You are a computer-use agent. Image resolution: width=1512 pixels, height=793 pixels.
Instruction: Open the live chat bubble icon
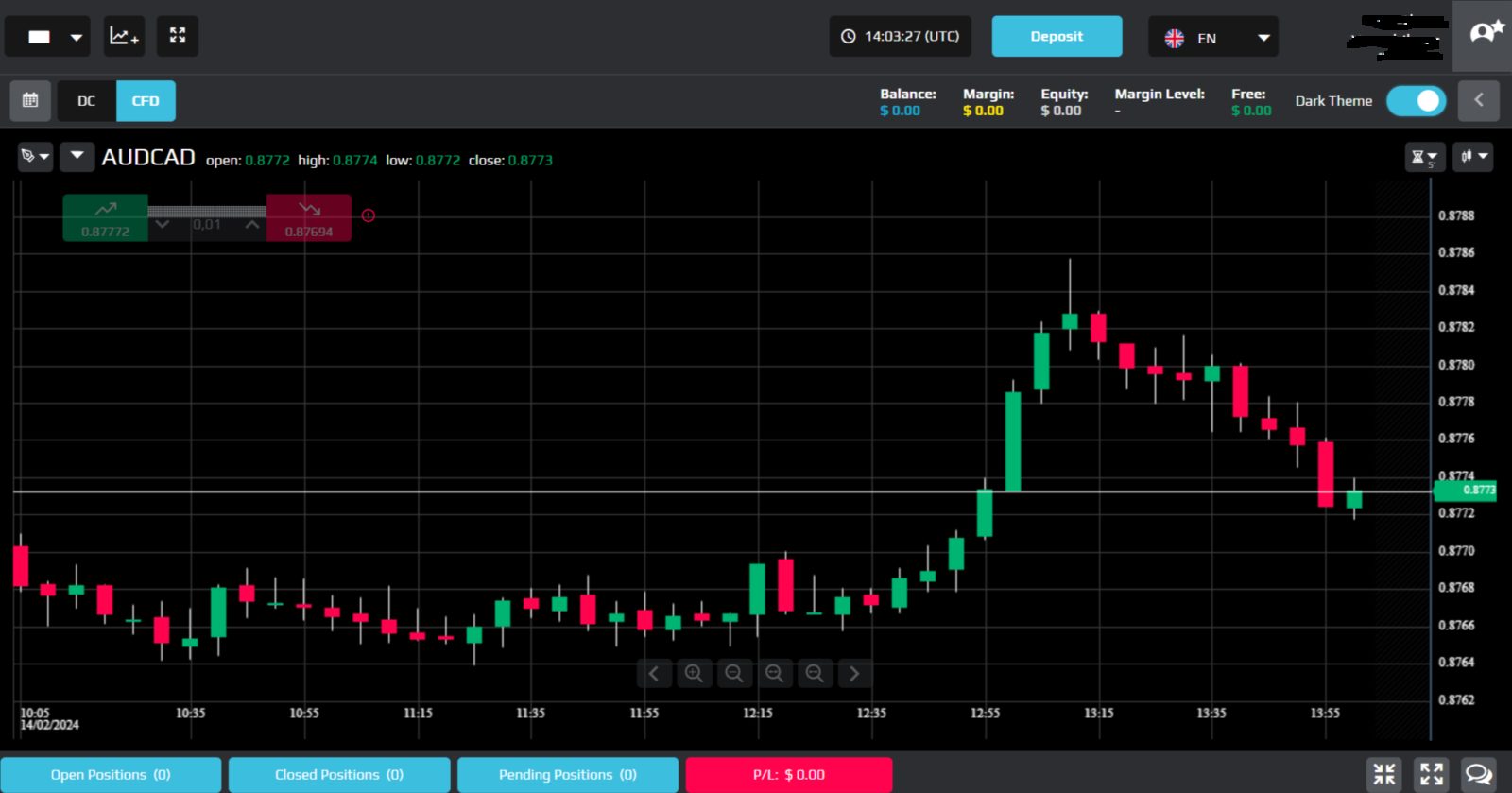pos(1479,774)
